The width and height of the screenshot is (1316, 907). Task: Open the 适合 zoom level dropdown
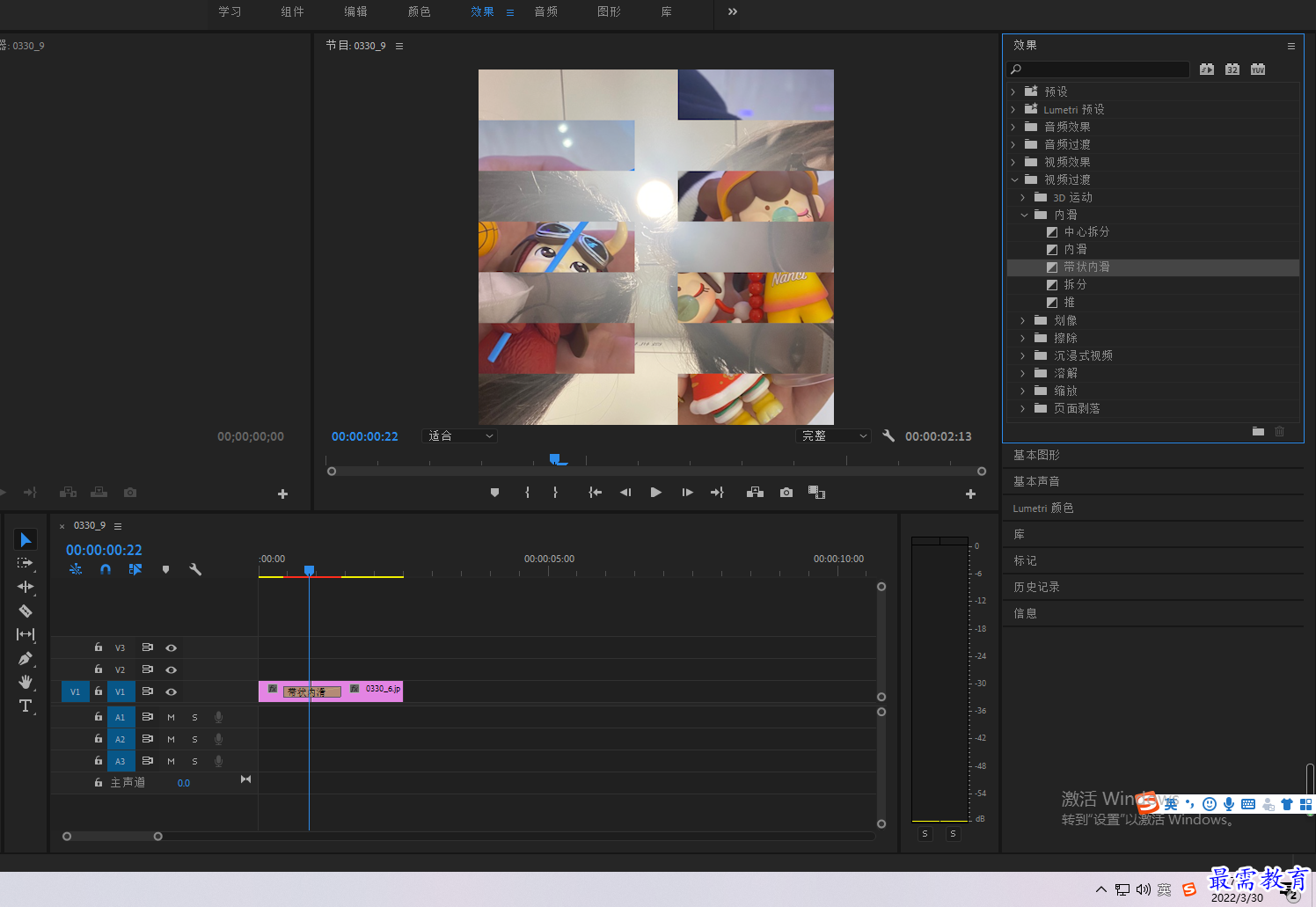pos(460,435)
